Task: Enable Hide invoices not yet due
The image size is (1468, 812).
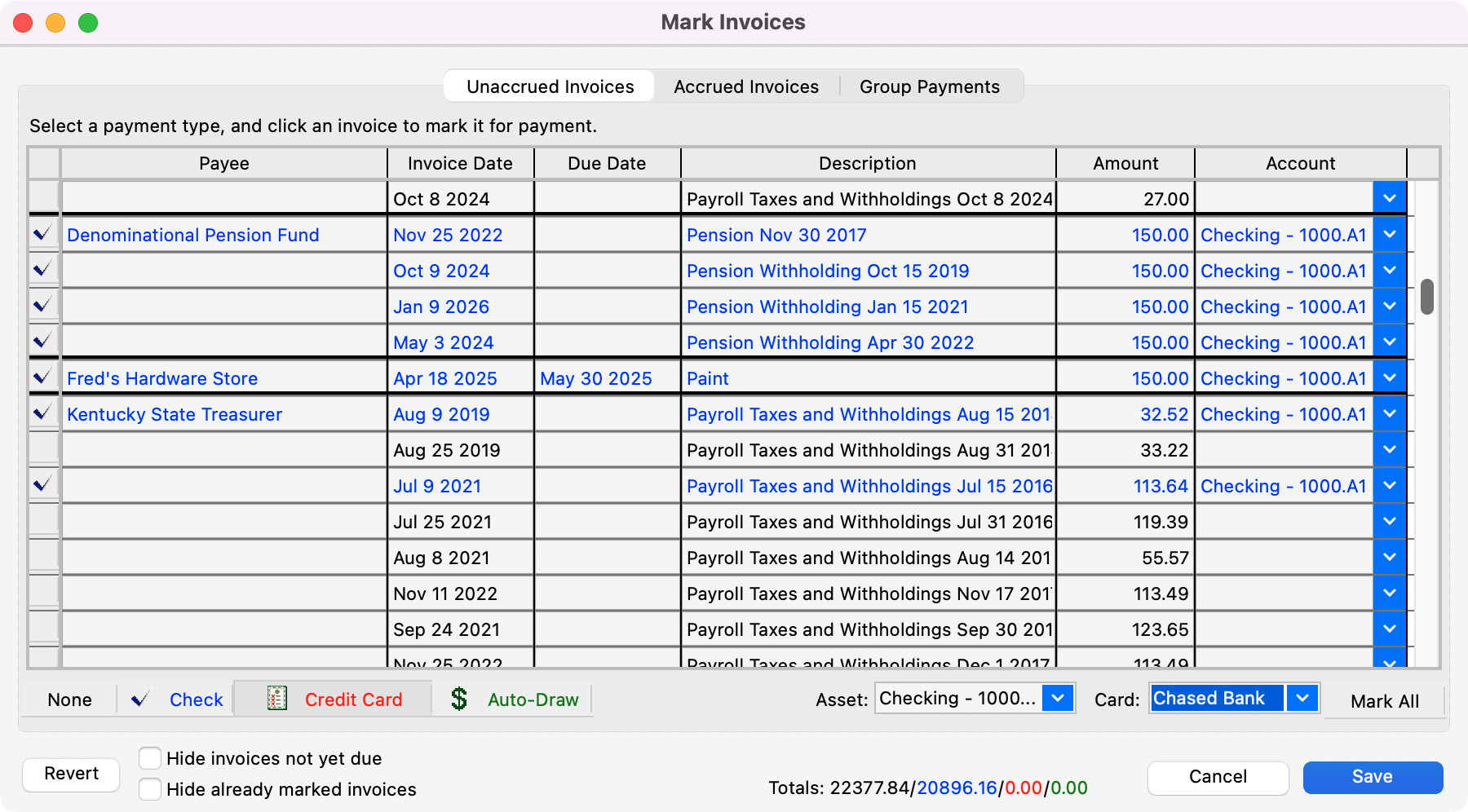Action: coord(150,758)
